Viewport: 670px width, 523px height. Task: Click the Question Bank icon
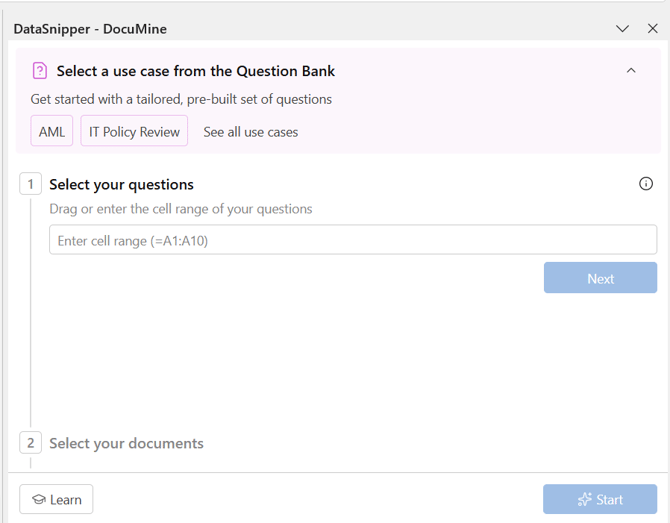click(x=40, y=71)
